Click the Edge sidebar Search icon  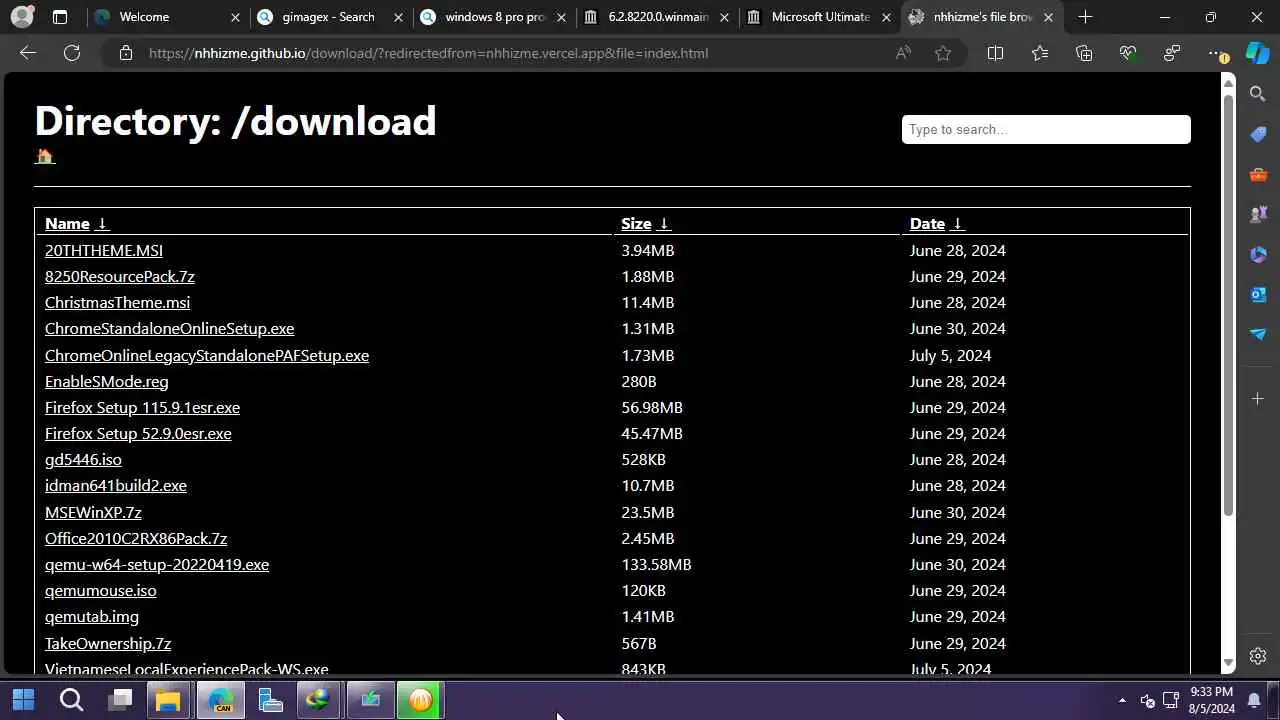coord(1258,94)
